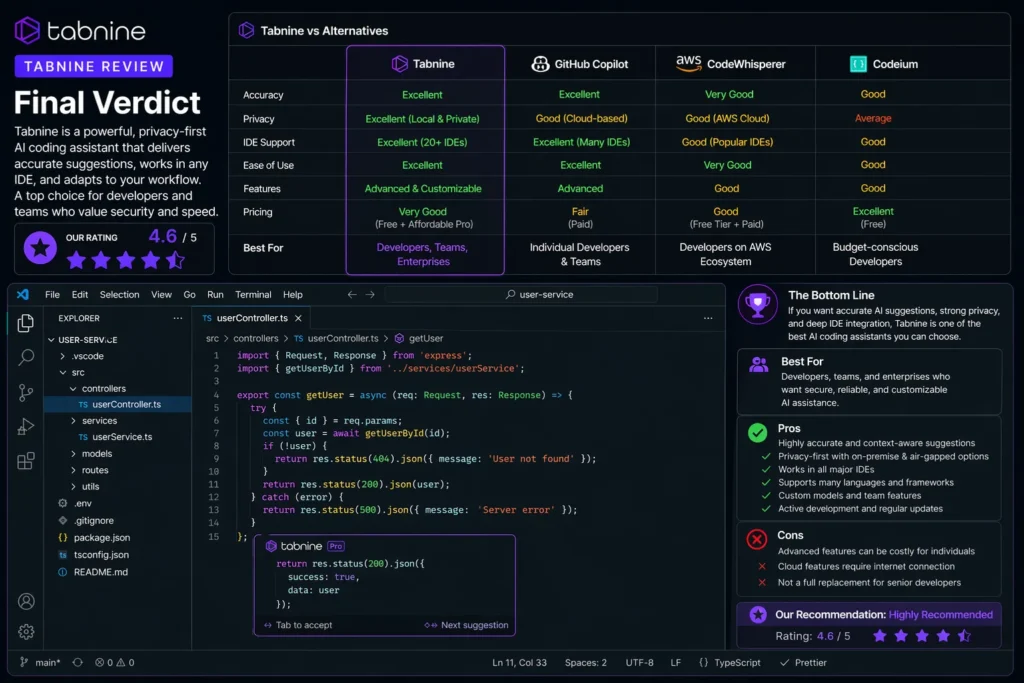The image size is (1024, 683).
Task: Open the Extensions view icon
Action: pos(25,461)
